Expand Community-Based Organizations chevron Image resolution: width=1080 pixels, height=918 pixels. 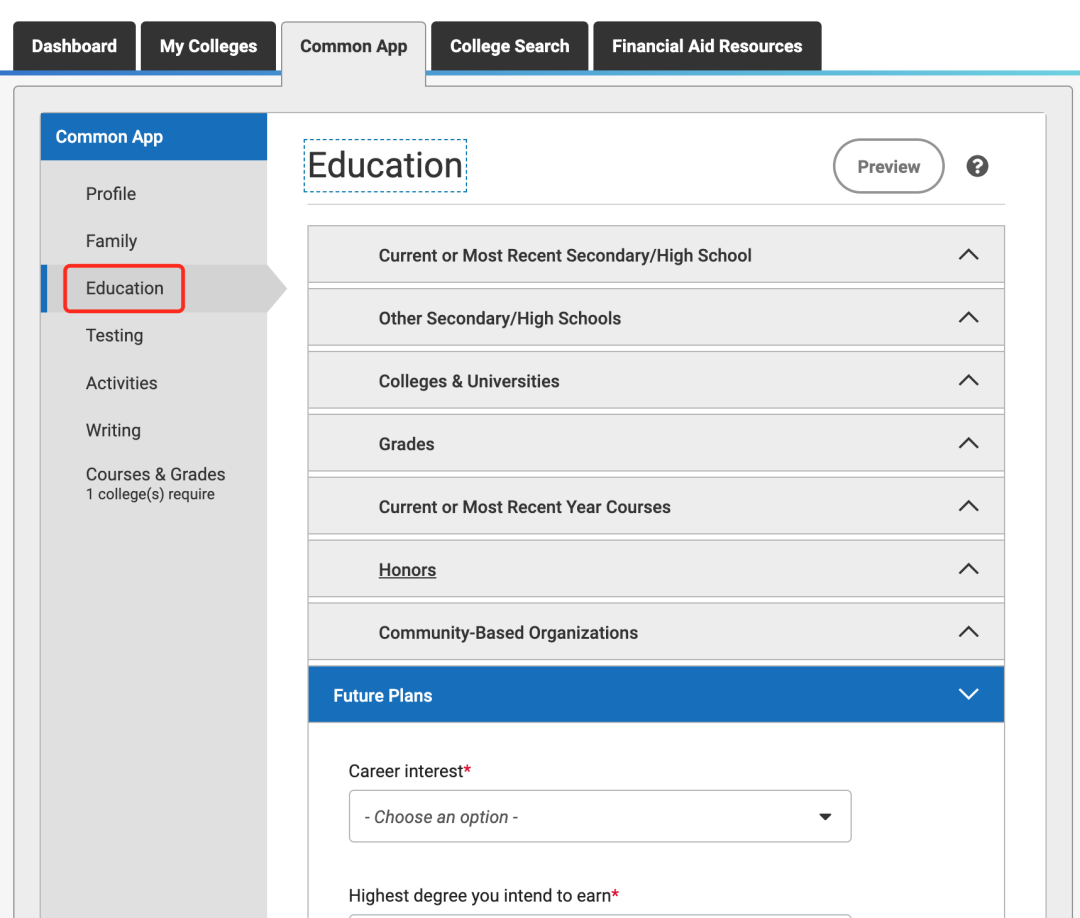point(968,632)
